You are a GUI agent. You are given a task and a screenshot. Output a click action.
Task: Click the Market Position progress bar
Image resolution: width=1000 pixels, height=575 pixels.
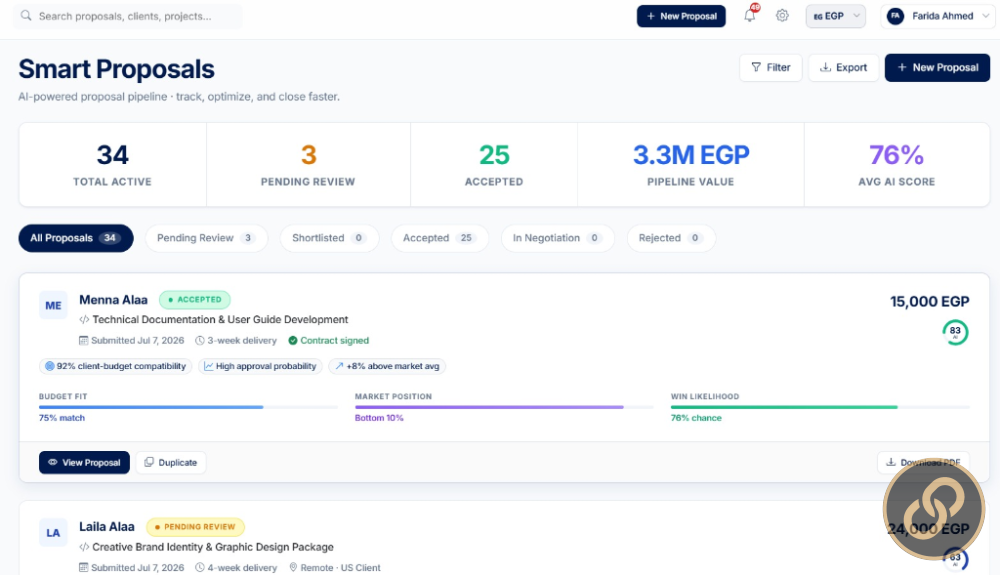coord(504,407)
